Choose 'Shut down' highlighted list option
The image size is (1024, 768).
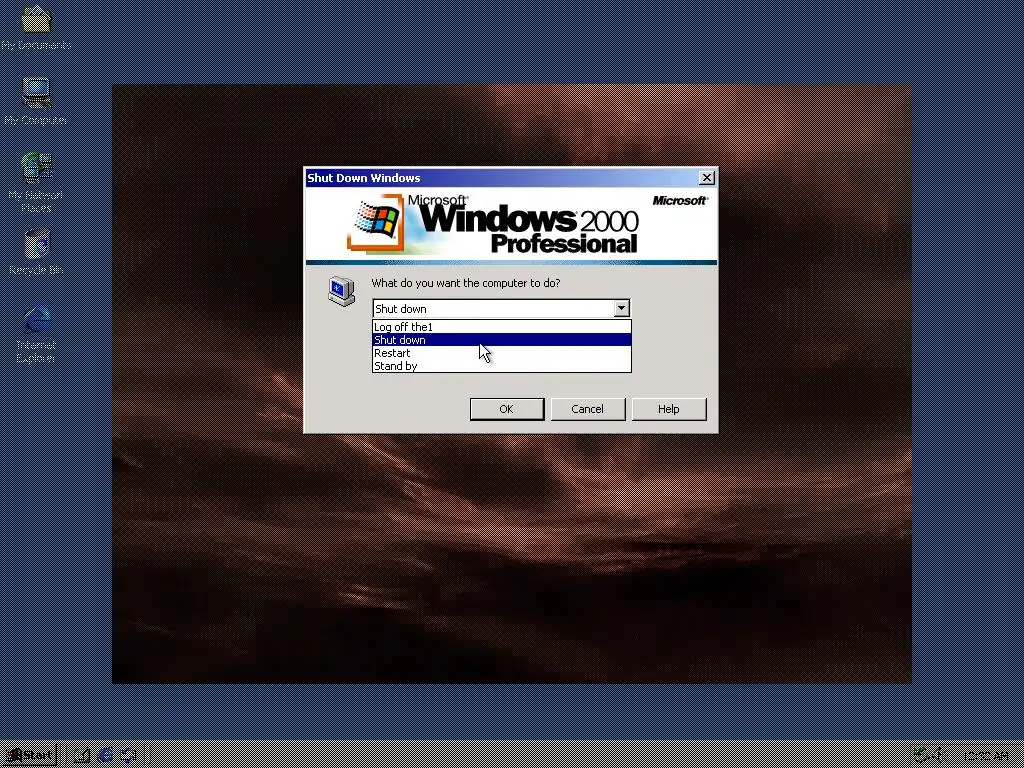[502, 340]
